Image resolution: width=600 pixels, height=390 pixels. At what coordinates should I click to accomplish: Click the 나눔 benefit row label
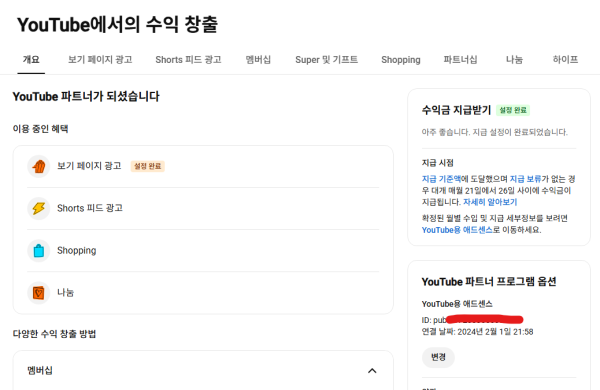pos(65,292)
